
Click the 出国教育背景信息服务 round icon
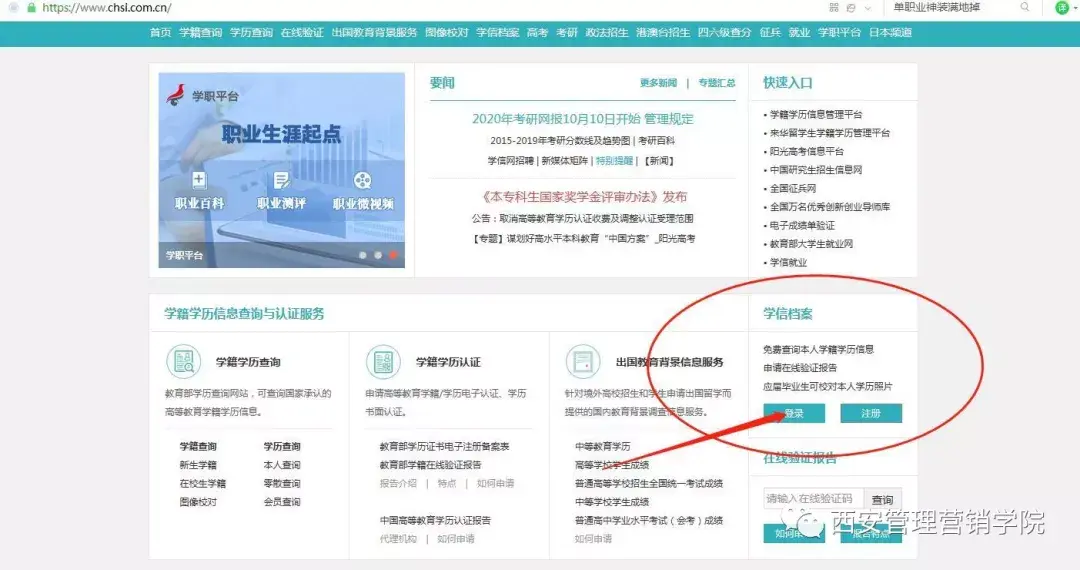click(583, 361)
